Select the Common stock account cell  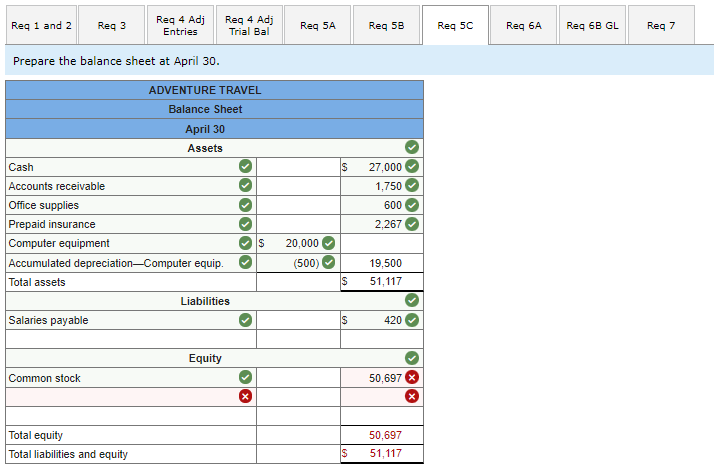tap(131, 378)
